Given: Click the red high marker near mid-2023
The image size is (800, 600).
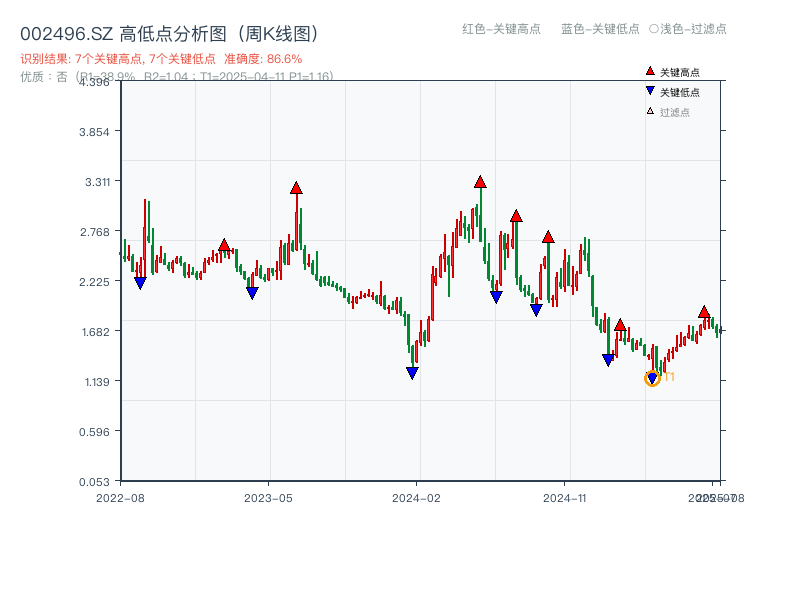Looking at the screenshot, I should click(x=296, y=188).
